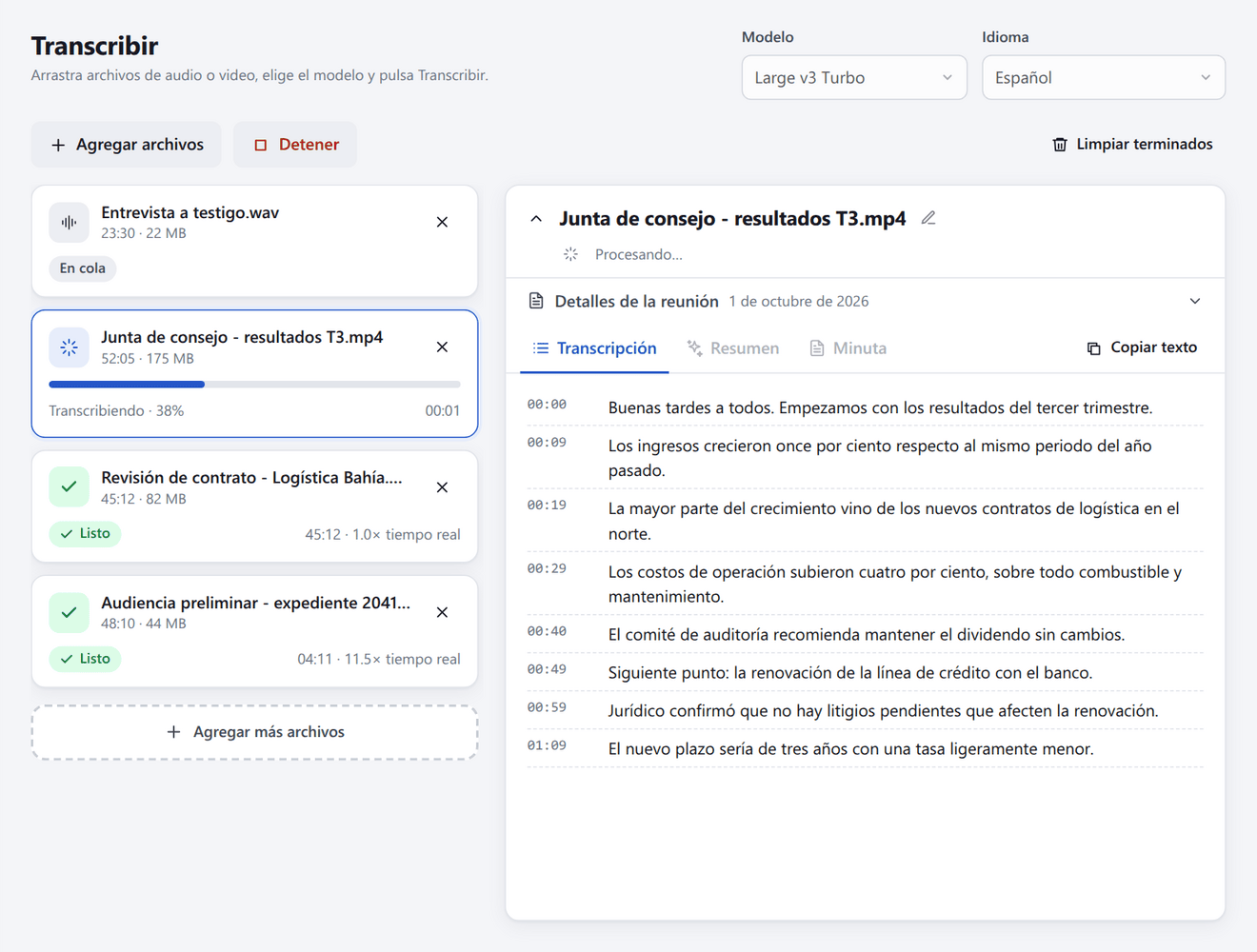This screenshot has height=952, width=1257.
Task: Click the 04:11 · 11.5× tiempo real text
Action: tap(379, 659)
